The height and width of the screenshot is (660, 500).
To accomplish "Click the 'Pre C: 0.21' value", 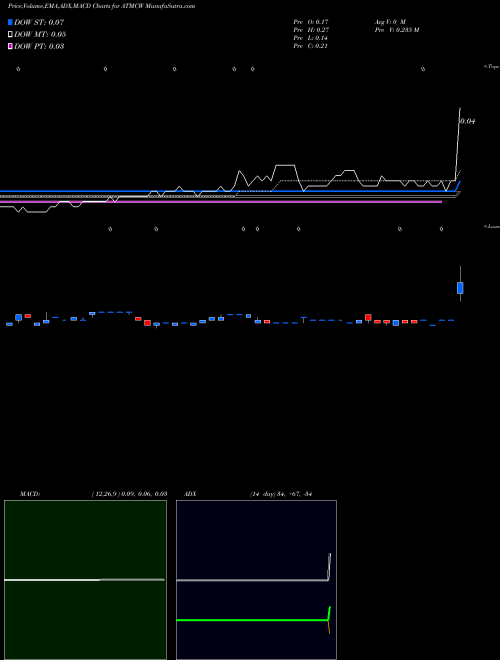I will tap(311, 46).
